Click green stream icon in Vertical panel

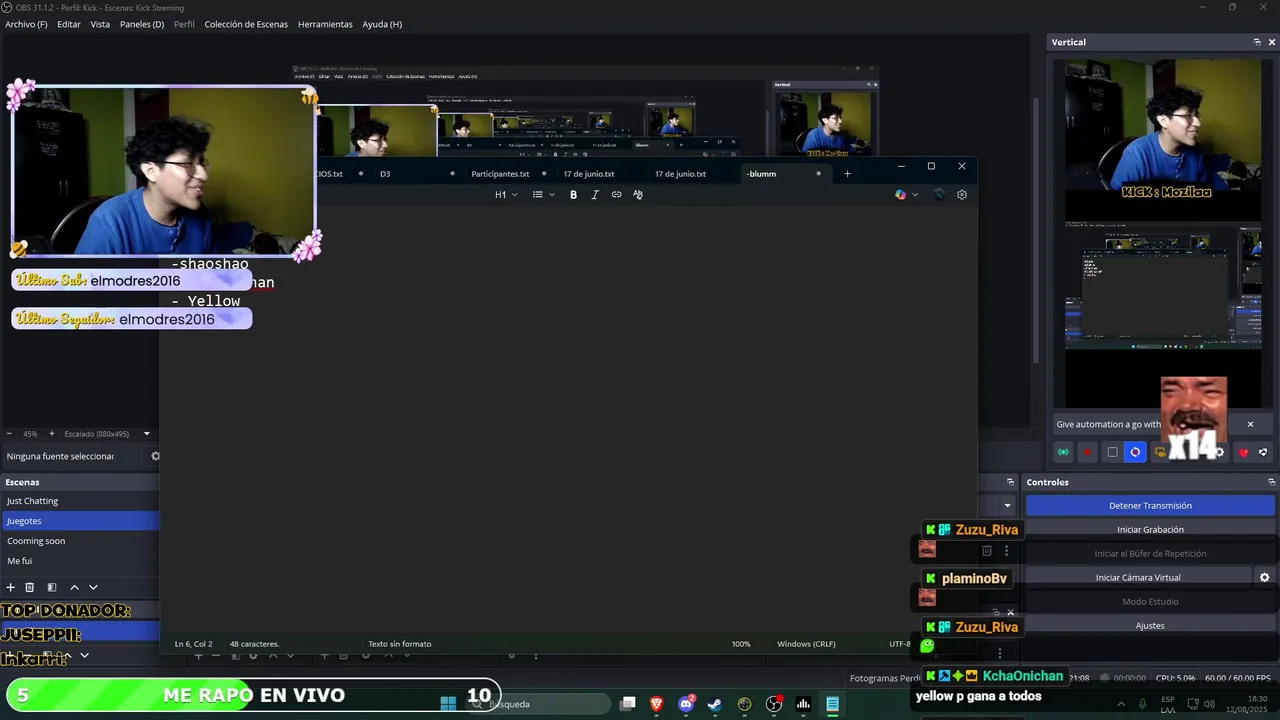[1063, 452]
